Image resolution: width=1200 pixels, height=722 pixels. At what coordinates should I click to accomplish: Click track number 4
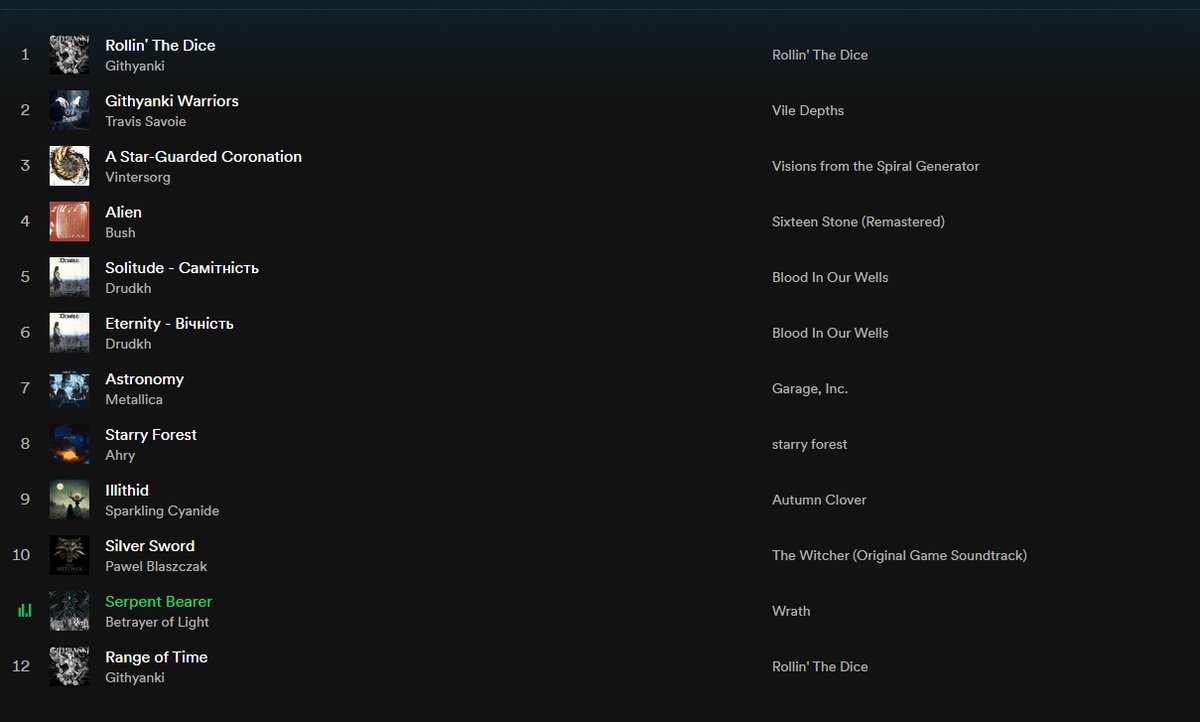click(x=25, y=221)
